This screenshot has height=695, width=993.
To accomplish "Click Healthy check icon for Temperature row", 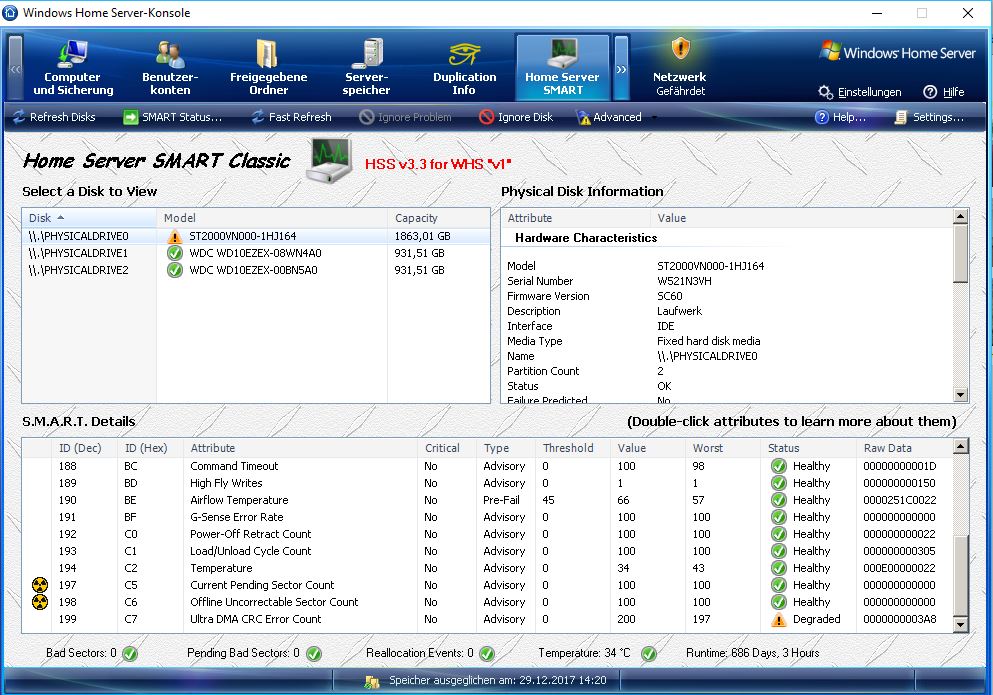I will point(778,568).
